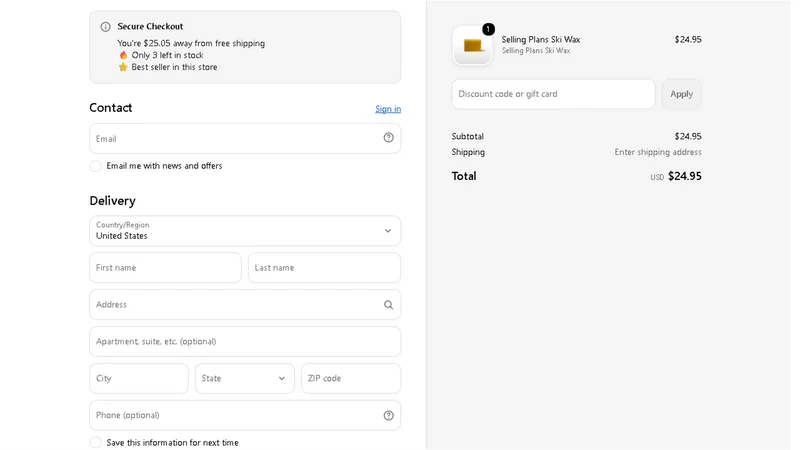The image size is (800, 450).
Task: Click the quantity badge on product image
Action: 488,29
